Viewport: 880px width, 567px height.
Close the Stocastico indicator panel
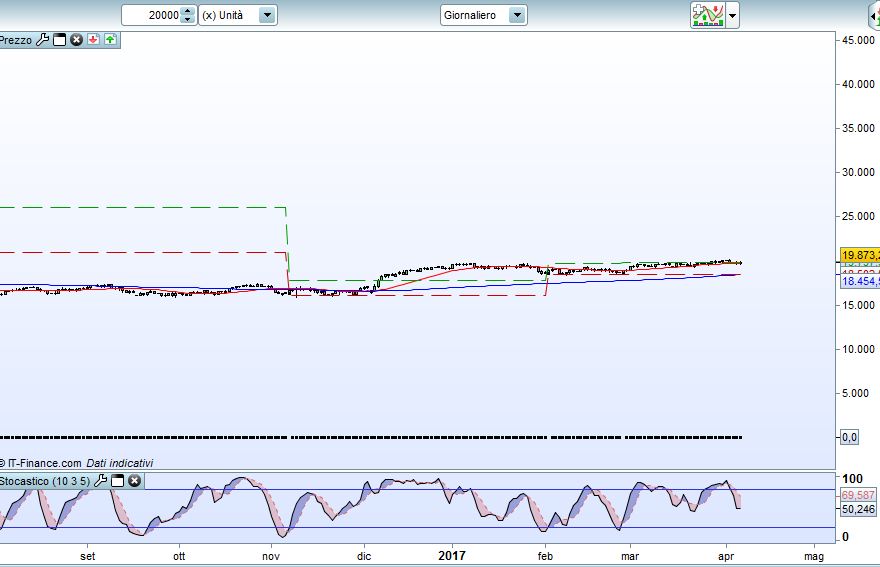click(134, 481)
